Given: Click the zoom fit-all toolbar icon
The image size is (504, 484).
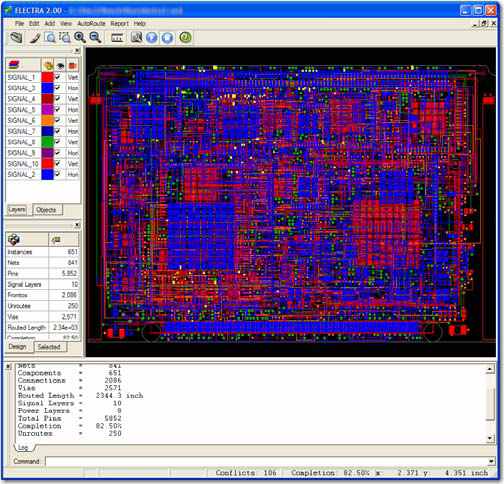Looking at the screenshot, I should point(65,37).
